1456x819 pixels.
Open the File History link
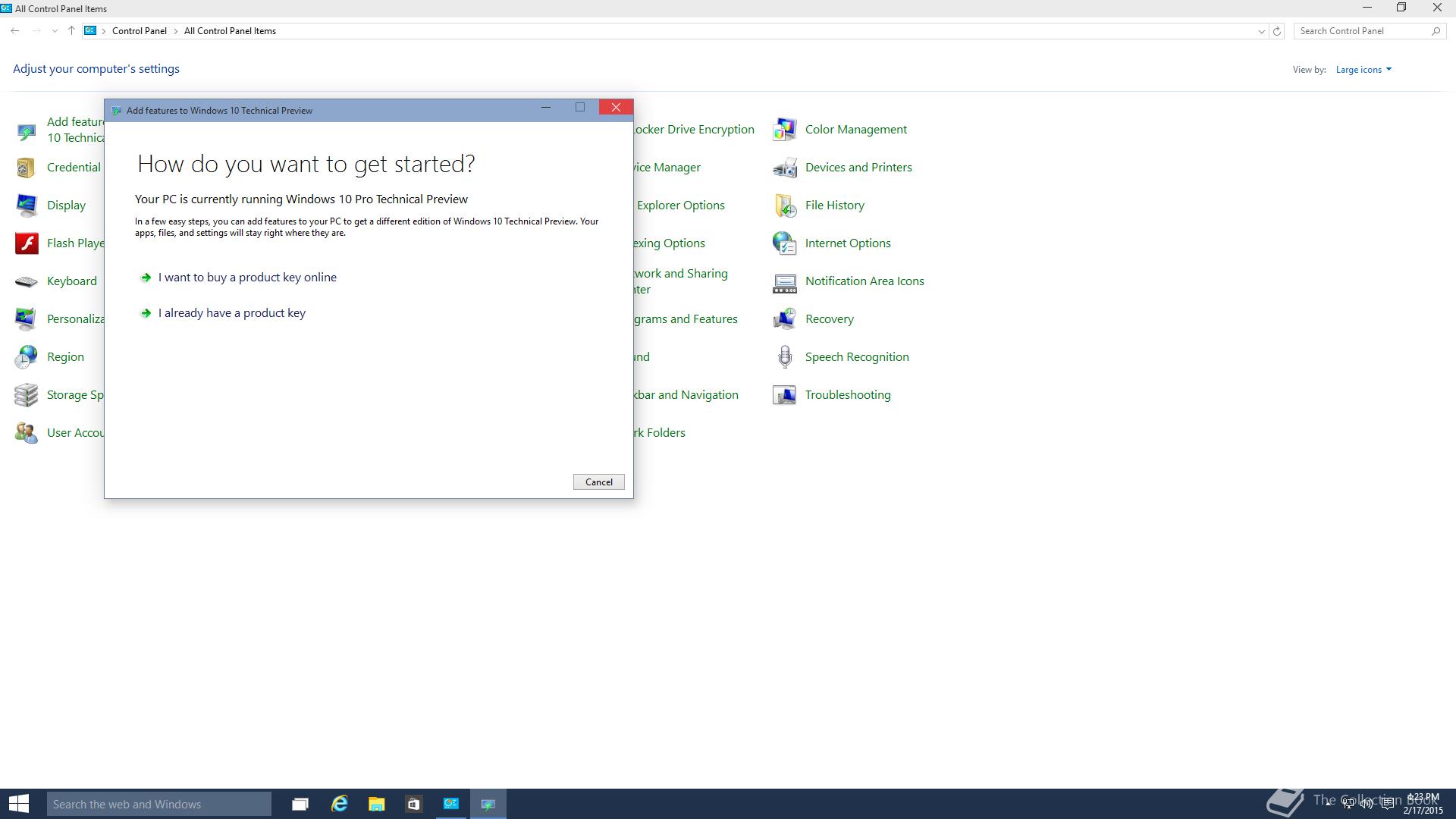click(834, 206)
